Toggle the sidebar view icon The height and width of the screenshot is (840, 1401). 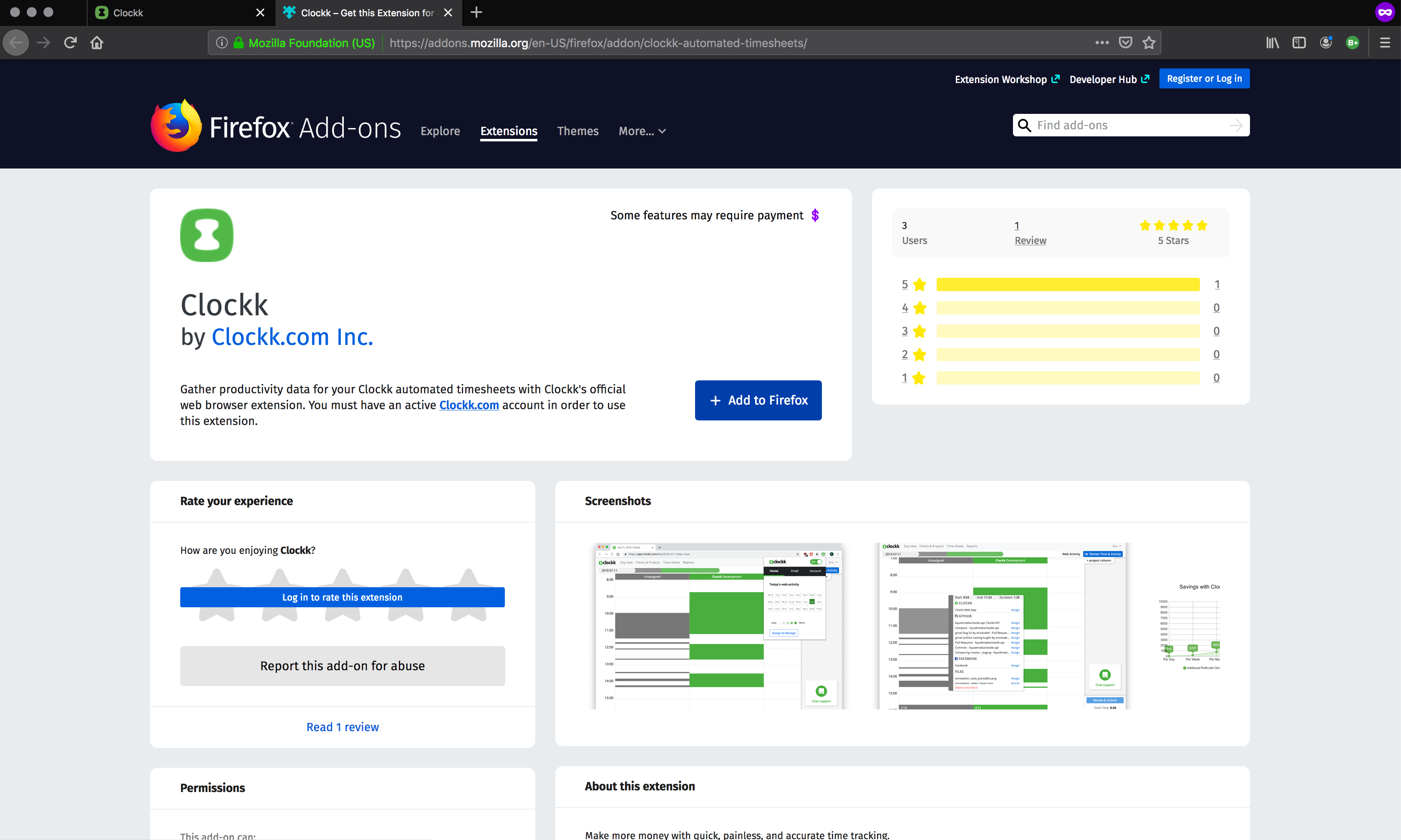(1298, 43)
